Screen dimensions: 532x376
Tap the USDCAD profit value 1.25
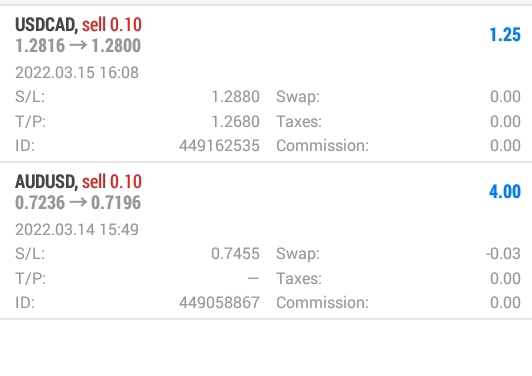(505, 35)
